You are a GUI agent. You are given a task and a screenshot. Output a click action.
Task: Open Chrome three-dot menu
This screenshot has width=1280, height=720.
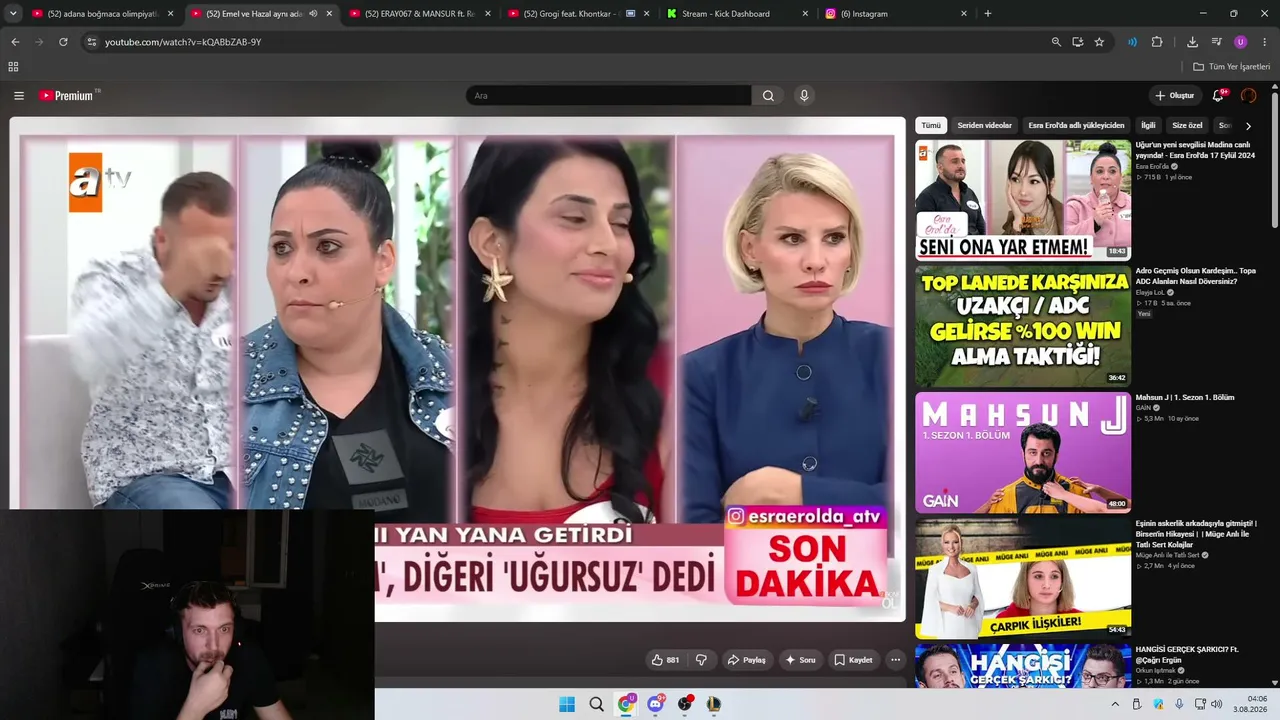click(1265, 42)
